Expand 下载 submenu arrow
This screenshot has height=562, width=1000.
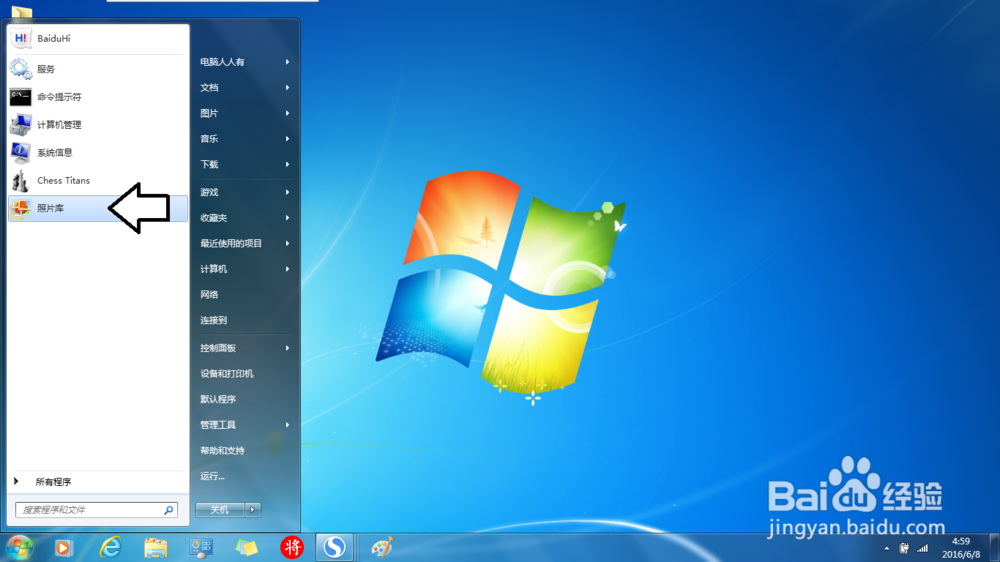point(288,164)
